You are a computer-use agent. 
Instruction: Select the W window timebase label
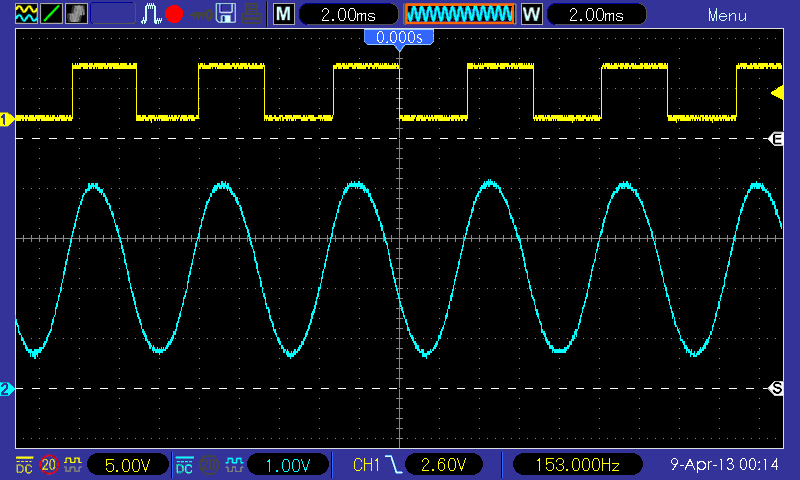coord(530,15)
